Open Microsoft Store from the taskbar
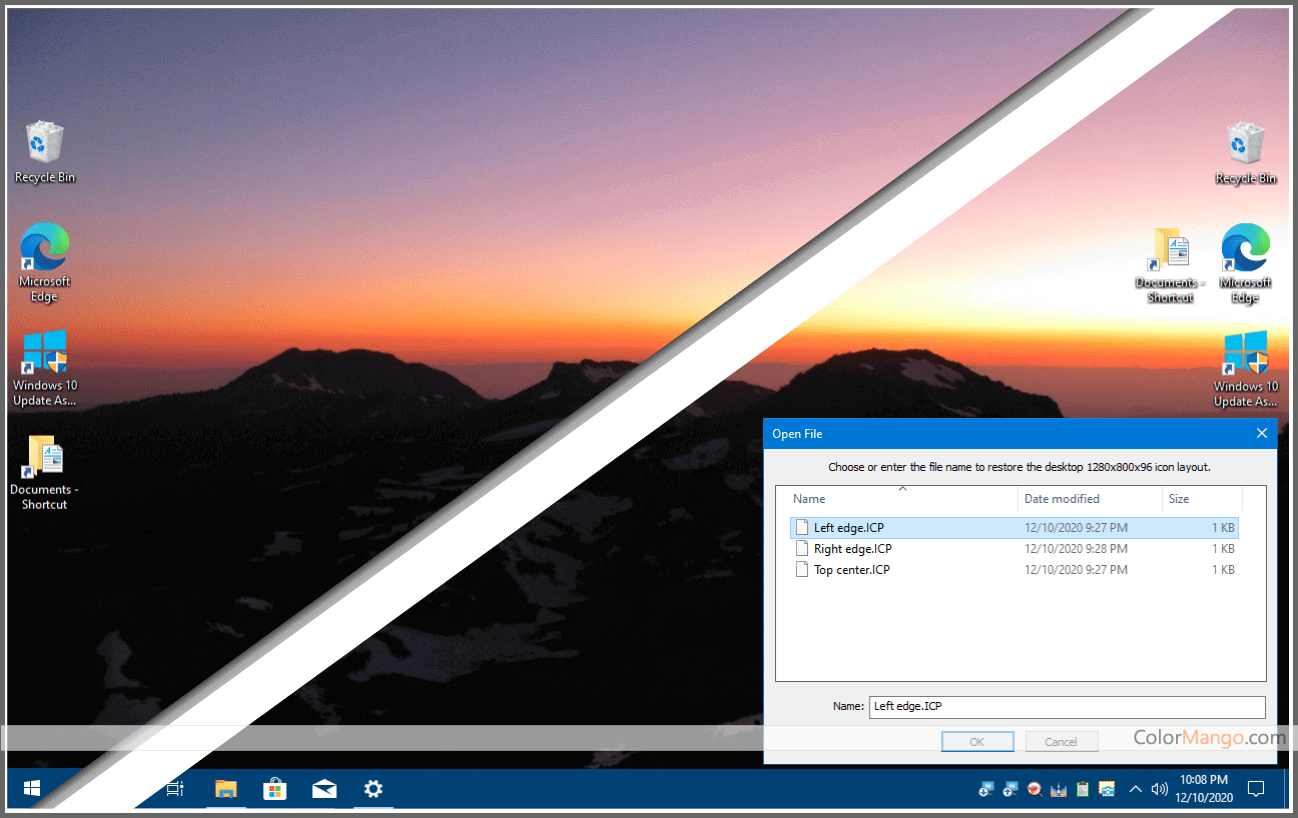Image resolution: width=1298 pixels, height=818 pixels. tap(274, 789)
